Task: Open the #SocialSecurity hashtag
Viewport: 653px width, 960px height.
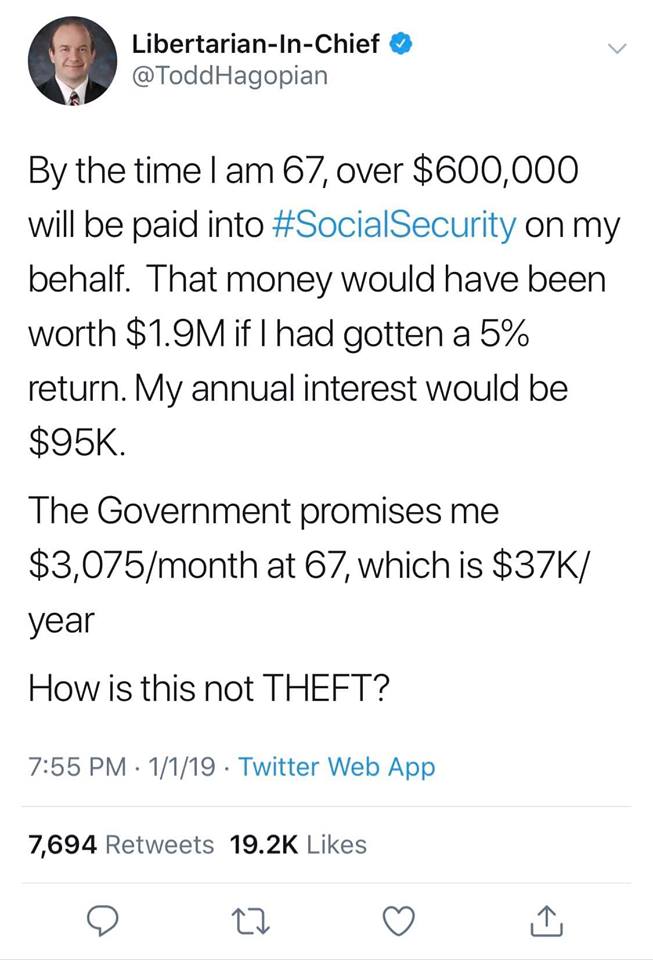Action: point(392,225)
